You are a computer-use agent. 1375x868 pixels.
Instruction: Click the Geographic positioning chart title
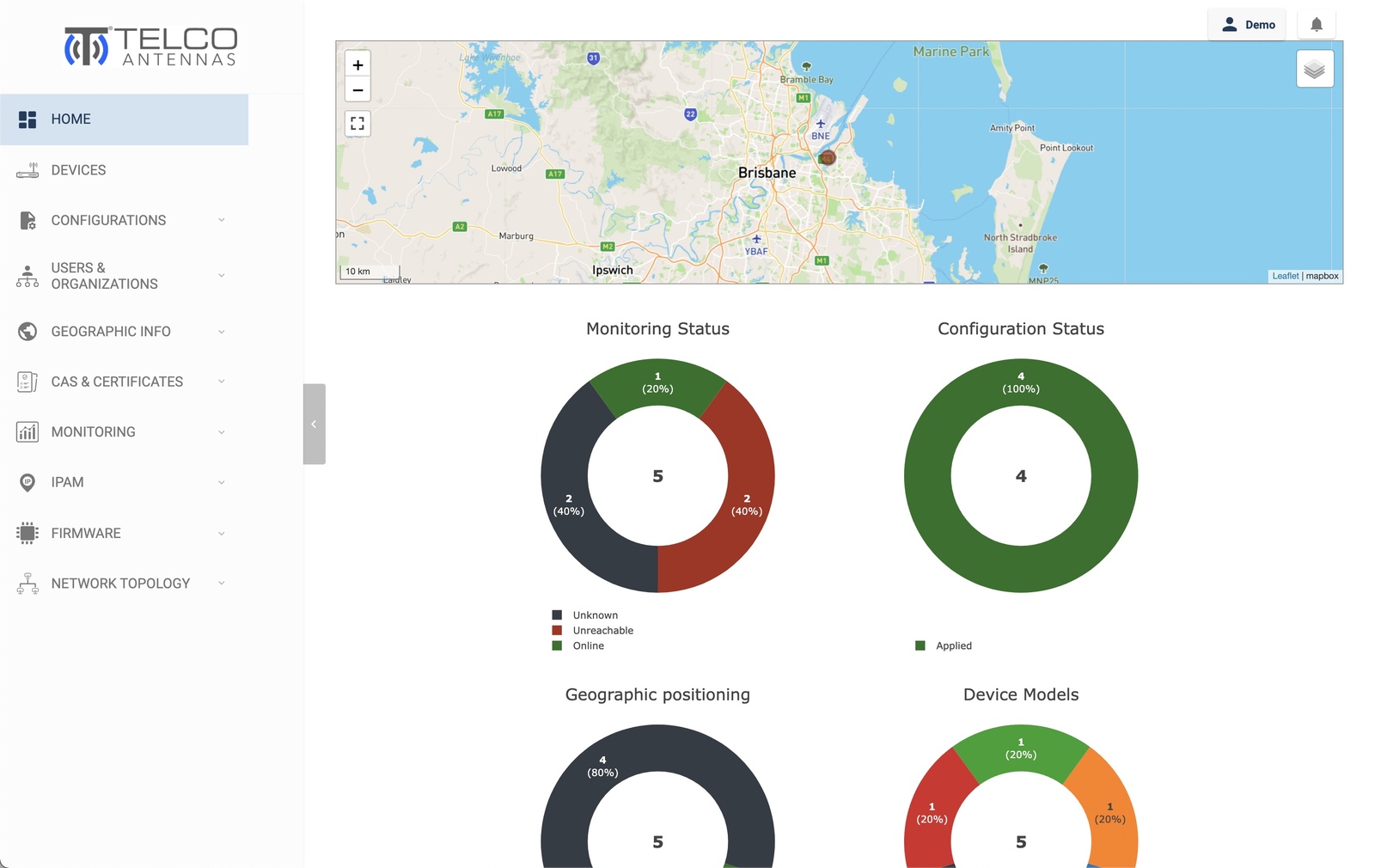pos(657,695)
